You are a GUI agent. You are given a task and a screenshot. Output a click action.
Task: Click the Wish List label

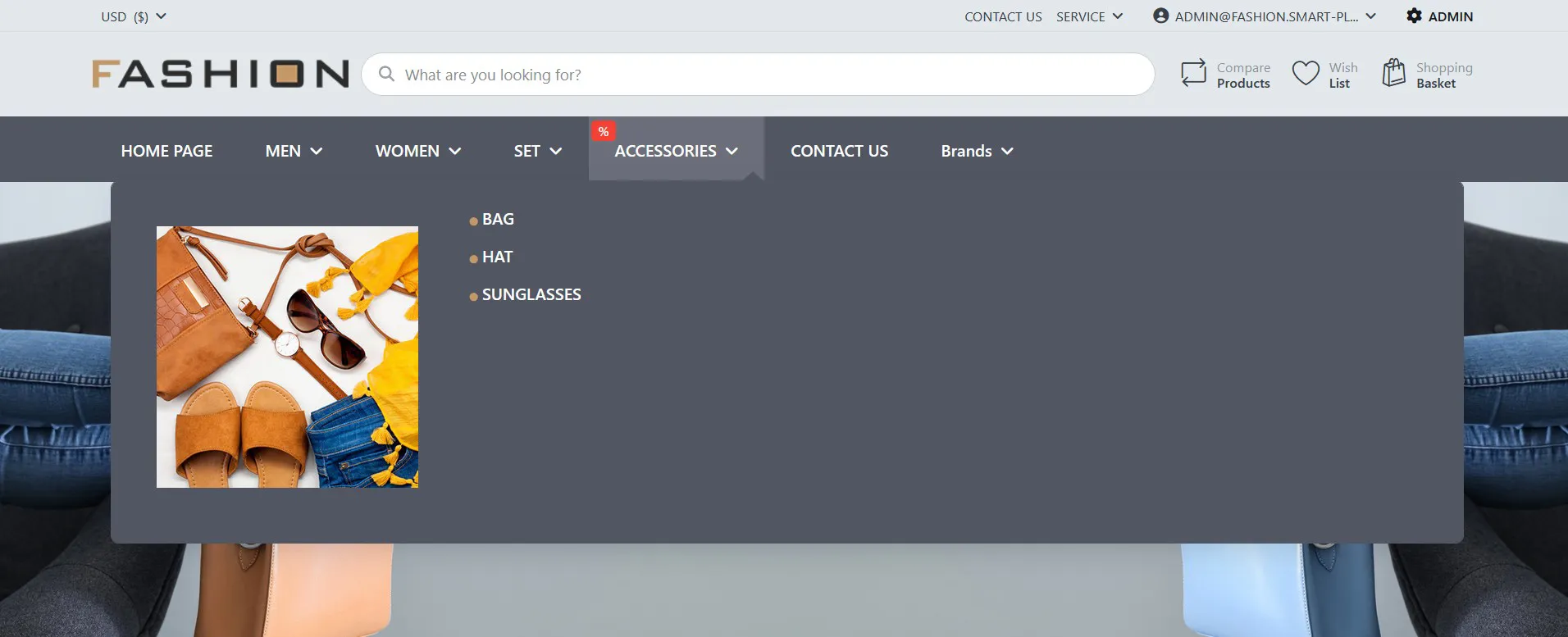pos(1343,75)
